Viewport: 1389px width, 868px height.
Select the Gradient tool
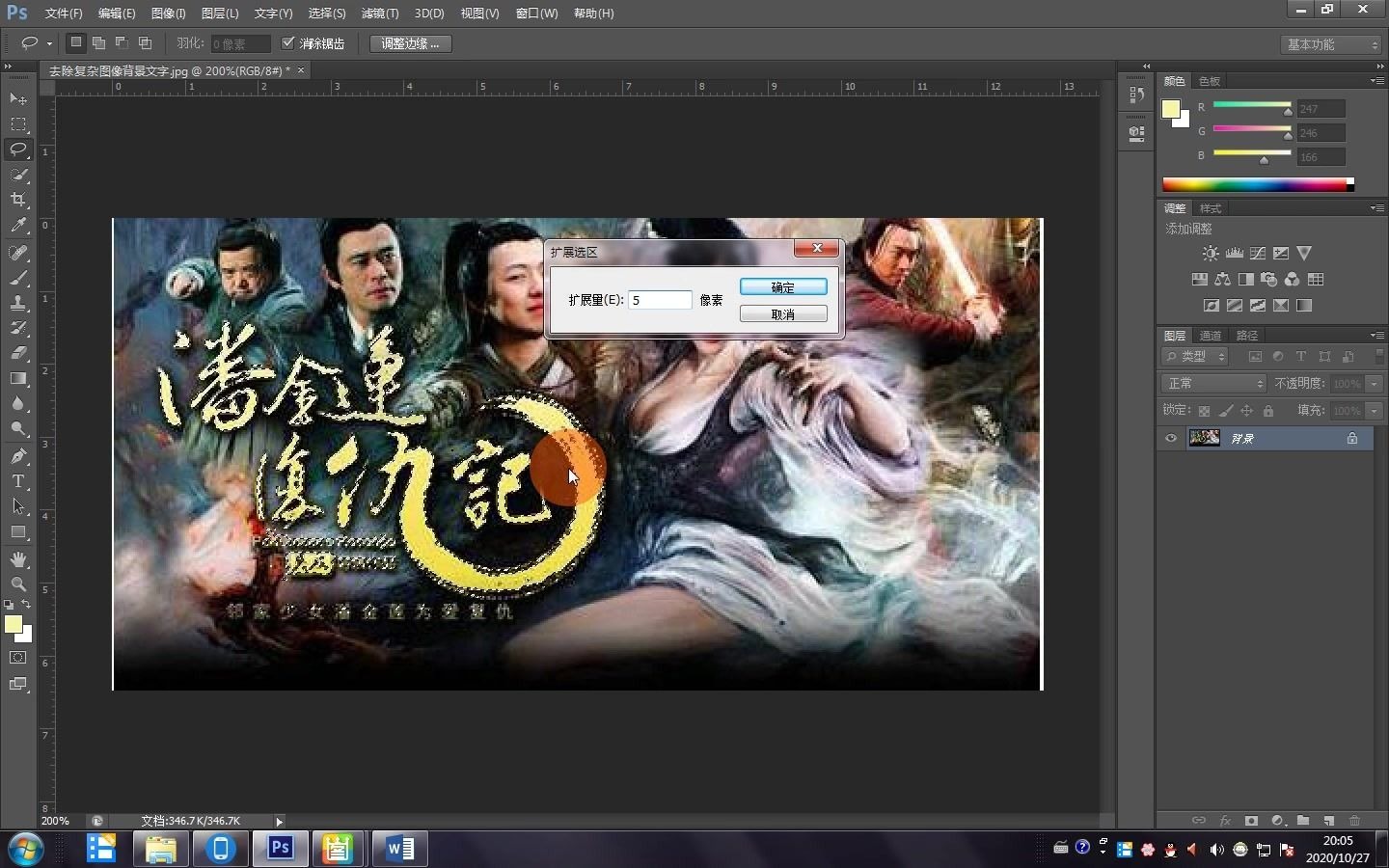pos(18,378)
